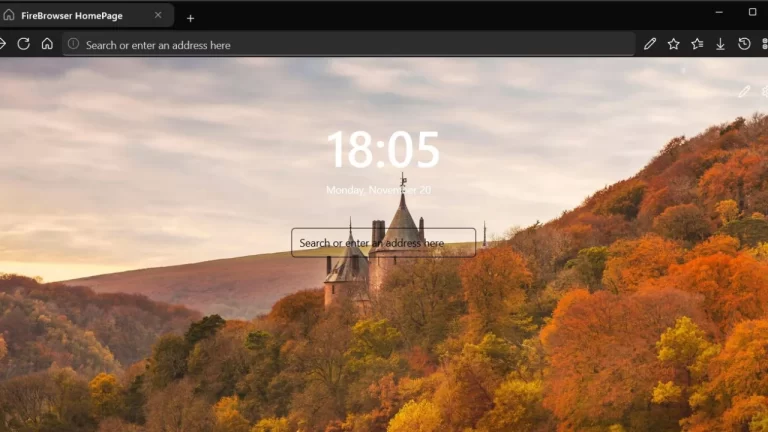Go to the home page icon in toolbar

(x=47, y=44)
